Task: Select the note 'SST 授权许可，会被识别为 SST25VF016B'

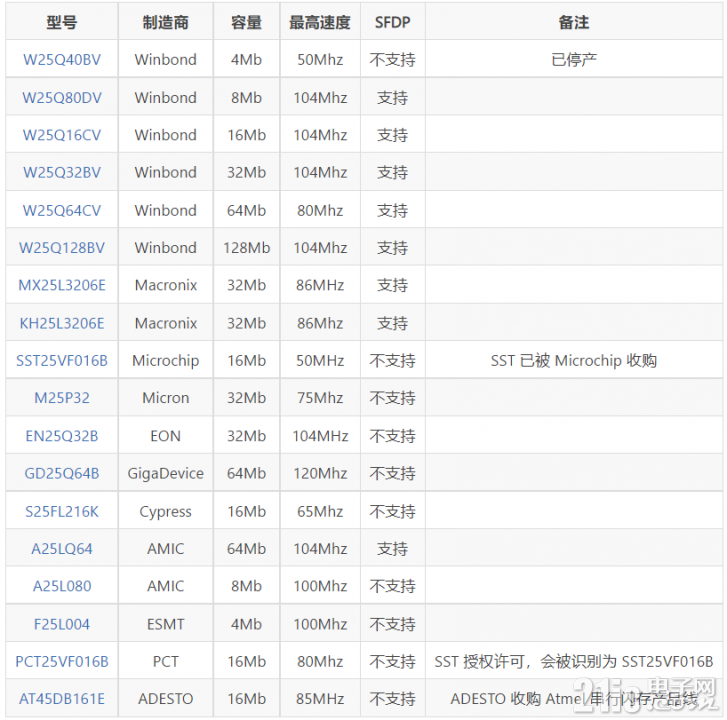Action: (574, 662)
